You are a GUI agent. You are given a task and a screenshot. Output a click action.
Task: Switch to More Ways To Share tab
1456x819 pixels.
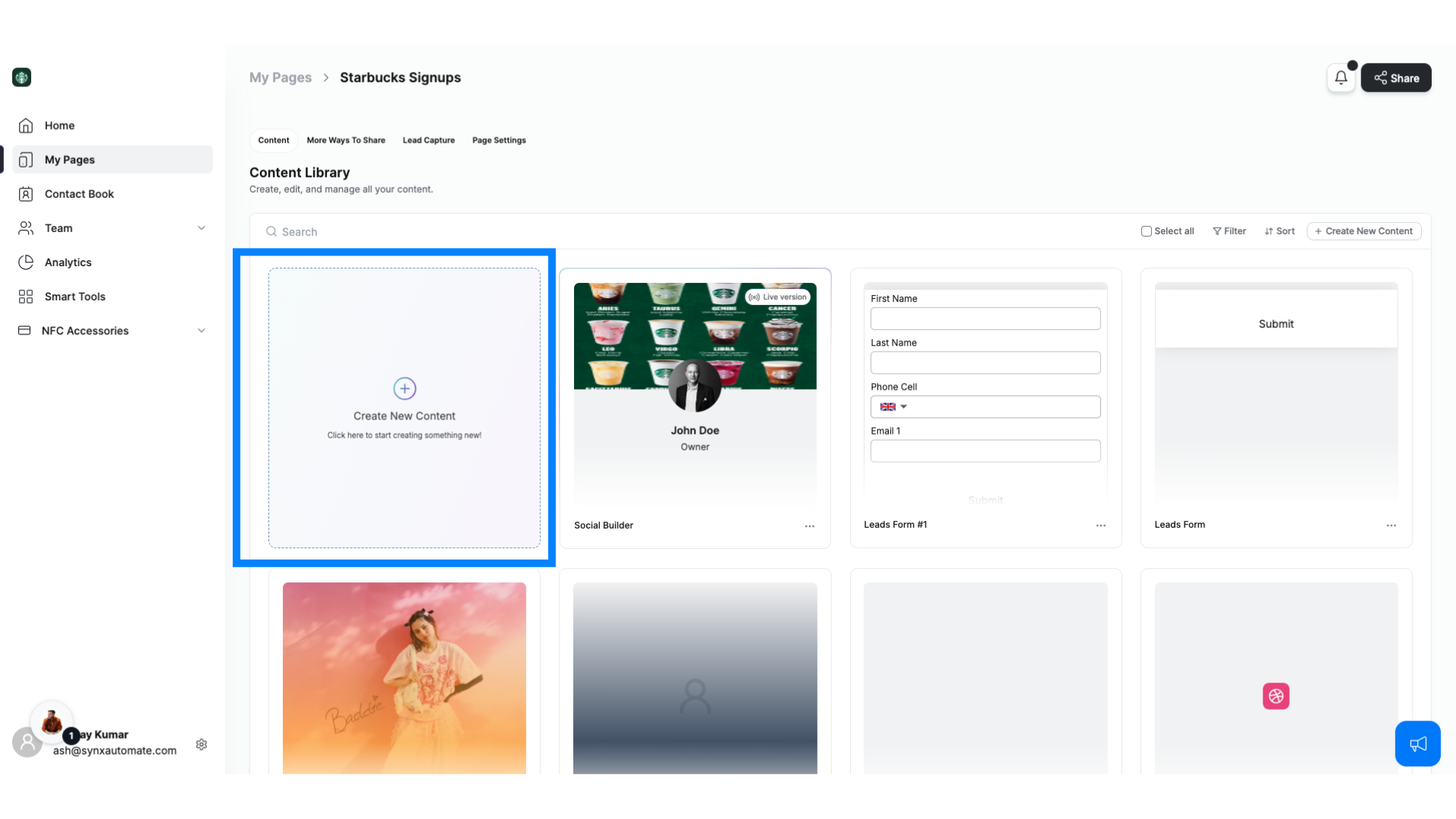coord(346,140)
